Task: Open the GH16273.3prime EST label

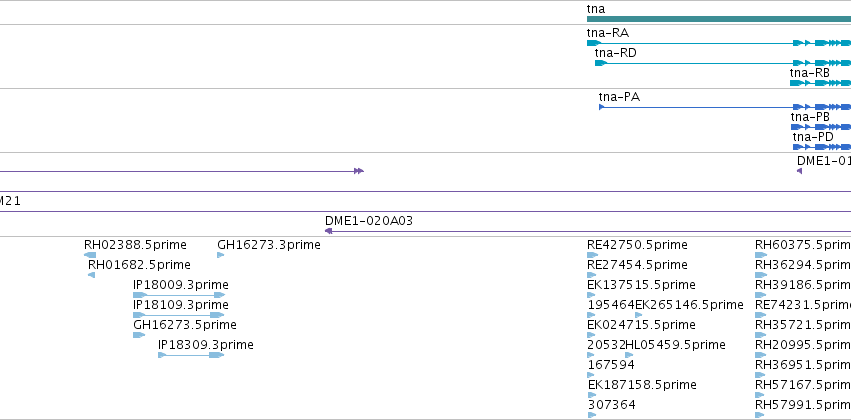Action: click(269, 245)
